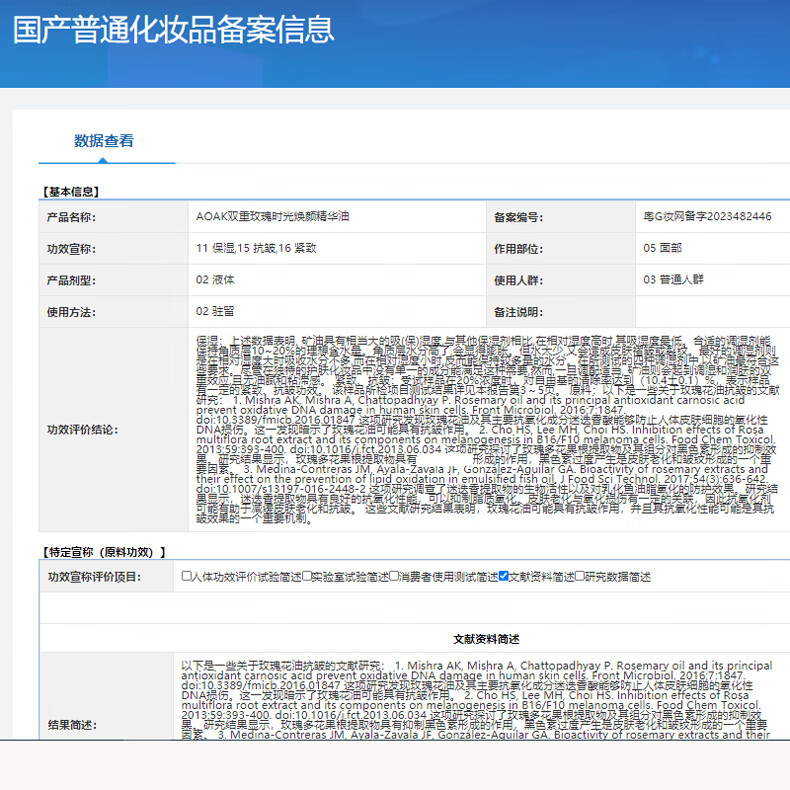This screenshot has width=790, height=790.
Task: Enable the 实验室试验简述 checkbox
Action: (305, 576)
